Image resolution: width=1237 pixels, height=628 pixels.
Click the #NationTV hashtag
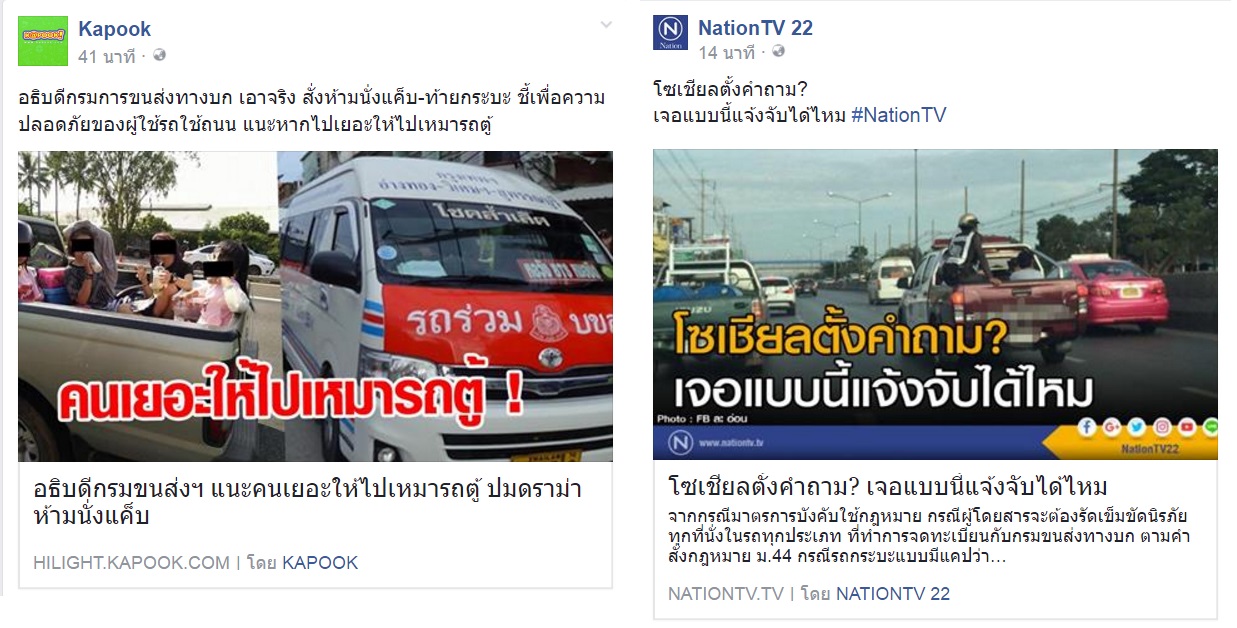(898, 115)
